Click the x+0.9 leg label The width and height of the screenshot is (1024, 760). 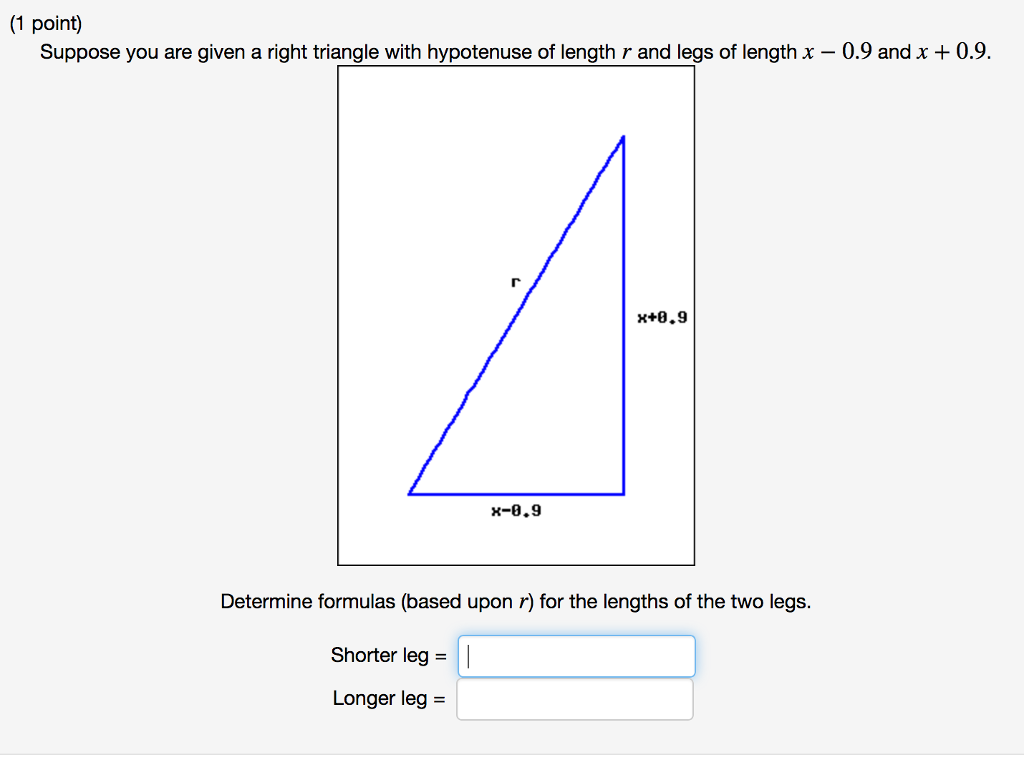(x=663, y=317)
